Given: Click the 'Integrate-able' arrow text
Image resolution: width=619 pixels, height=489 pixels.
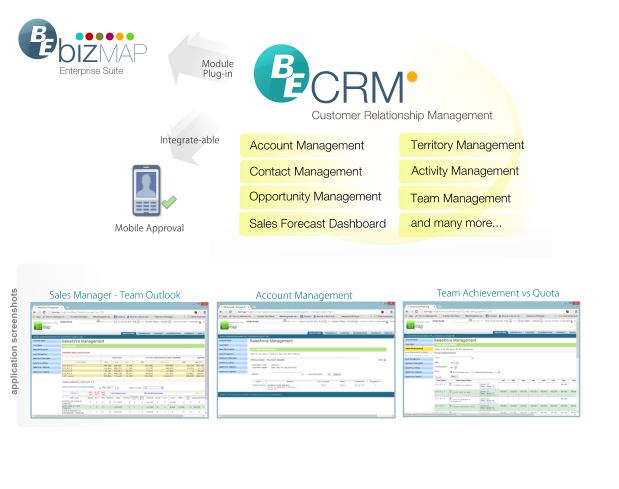Looking at the screenshot, I should pos(189,140).
